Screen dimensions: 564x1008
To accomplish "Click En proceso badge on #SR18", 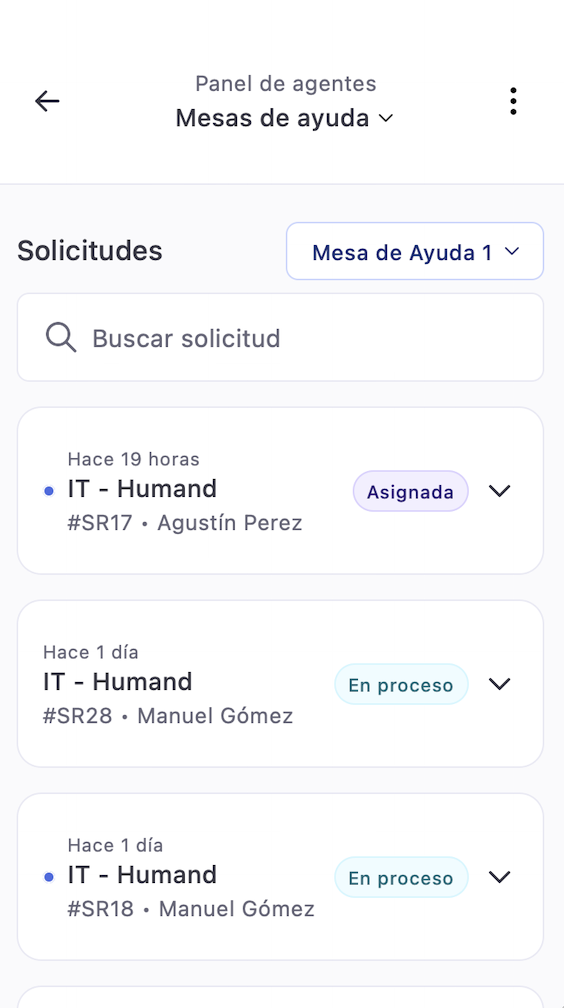I will coord(401,877).
